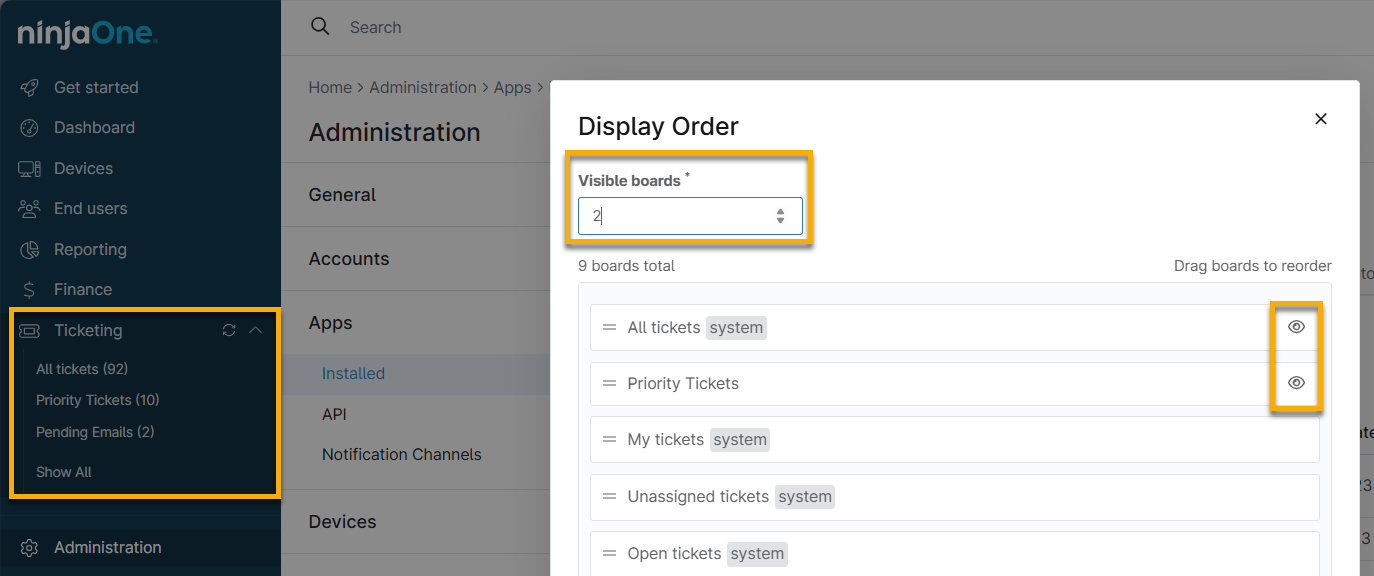This screenshot has height=576, width=1374.
Task: Click the End users icon
Action: (x=28, y=208)
